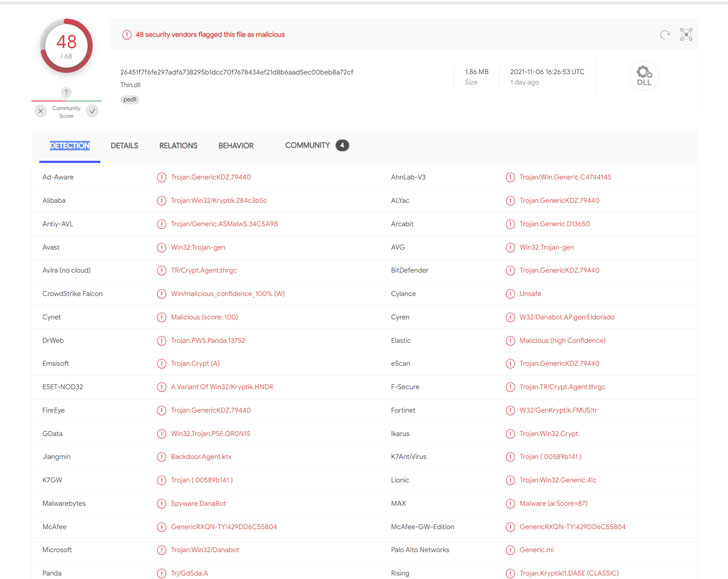Click Trojan:Win32/Danabot detection result
Image resolution: width=728 pixels, height=579 pixels.
tap(205, 550)
